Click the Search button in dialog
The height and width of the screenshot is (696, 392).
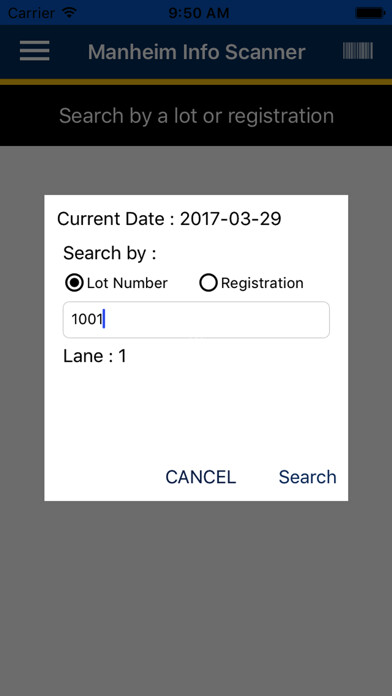(x=307, y=477)
